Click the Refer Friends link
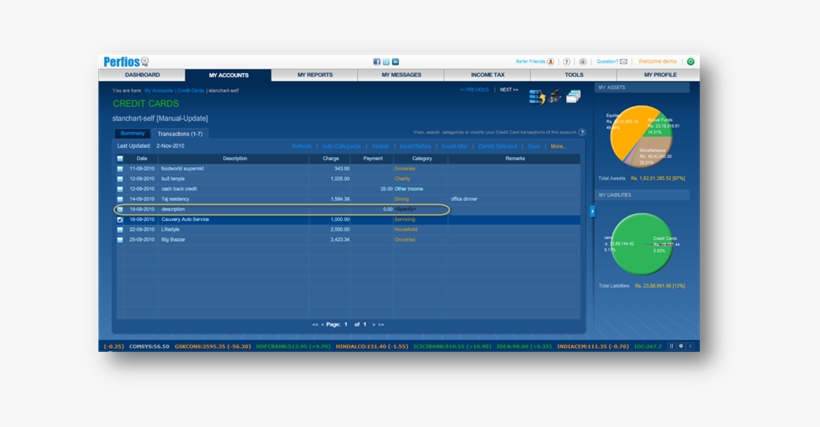Viewport: 820px width, 427px height. [530, 62]
